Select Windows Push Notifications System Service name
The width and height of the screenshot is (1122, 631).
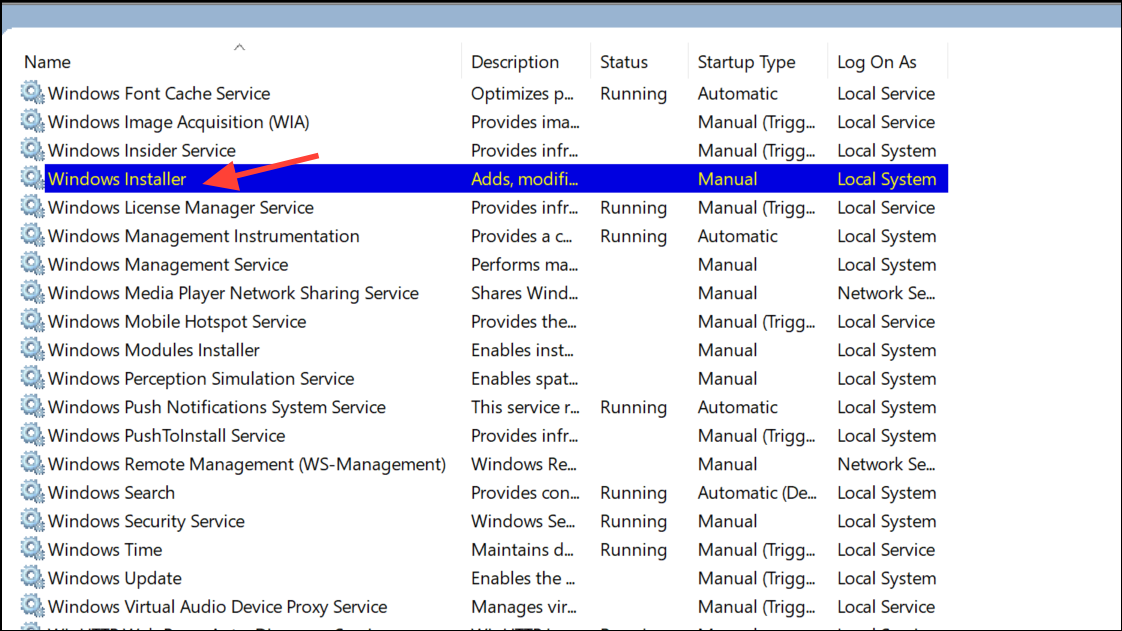(x=217, y=408)
